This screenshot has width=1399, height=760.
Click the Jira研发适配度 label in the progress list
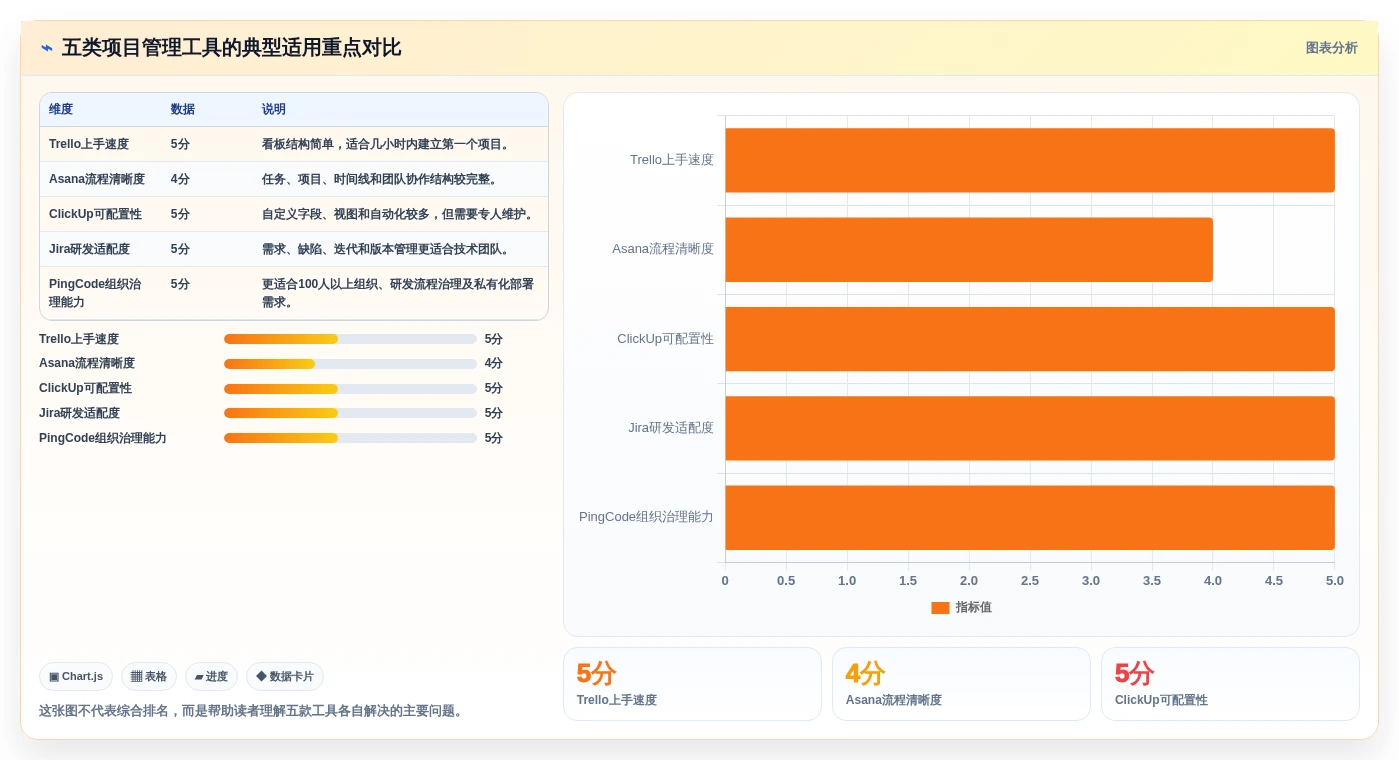(x=79, y=413)
